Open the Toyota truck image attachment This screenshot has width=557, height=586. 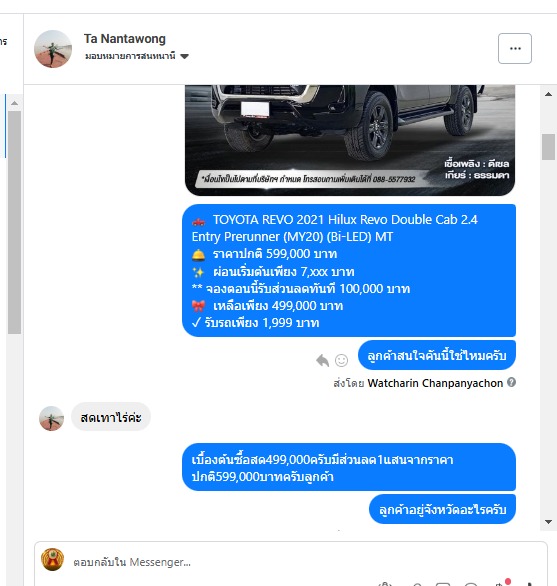(350, 140)
